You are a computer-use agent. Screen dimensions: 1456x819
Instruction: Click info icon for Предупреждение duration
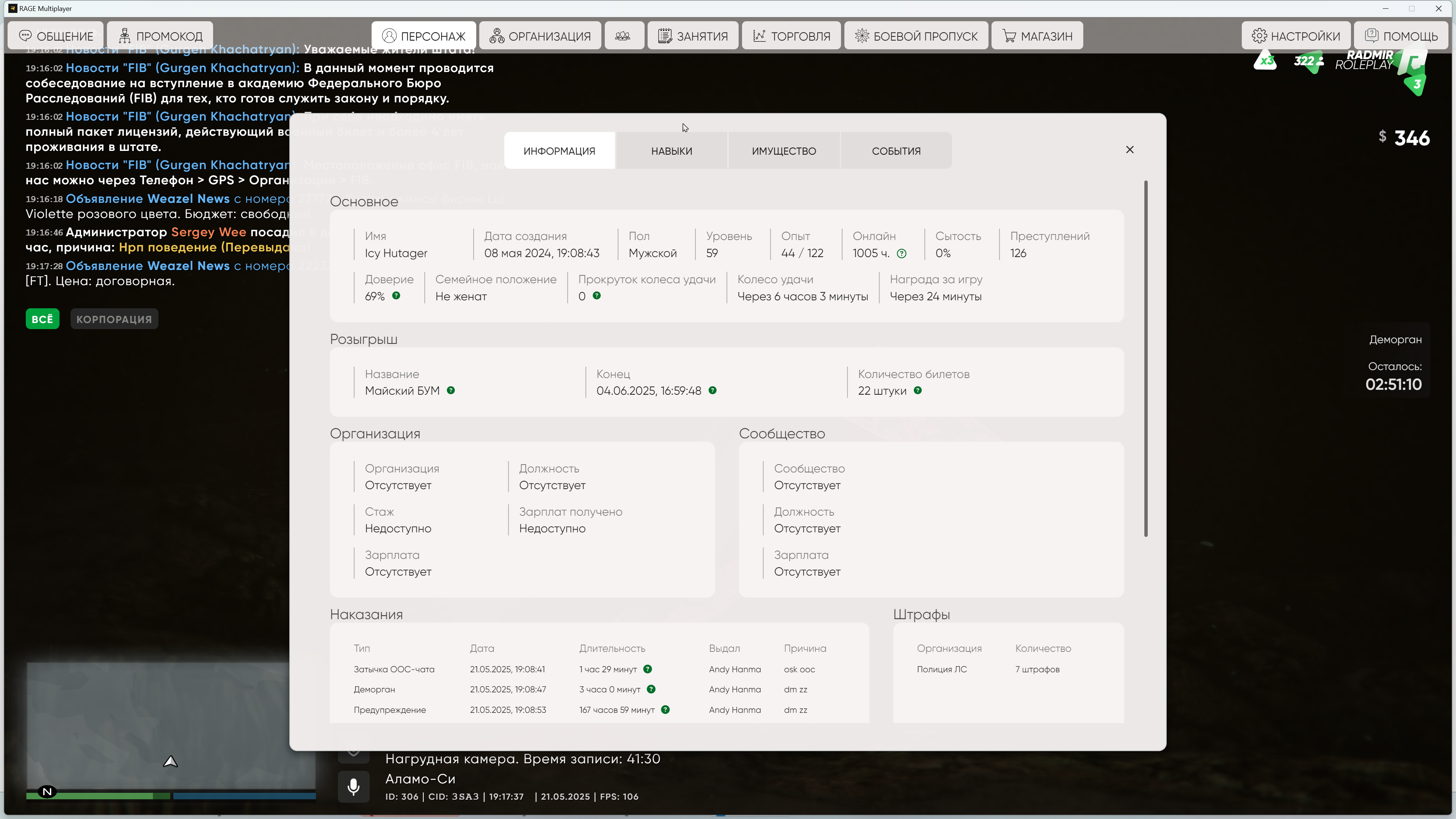(665, 710)
